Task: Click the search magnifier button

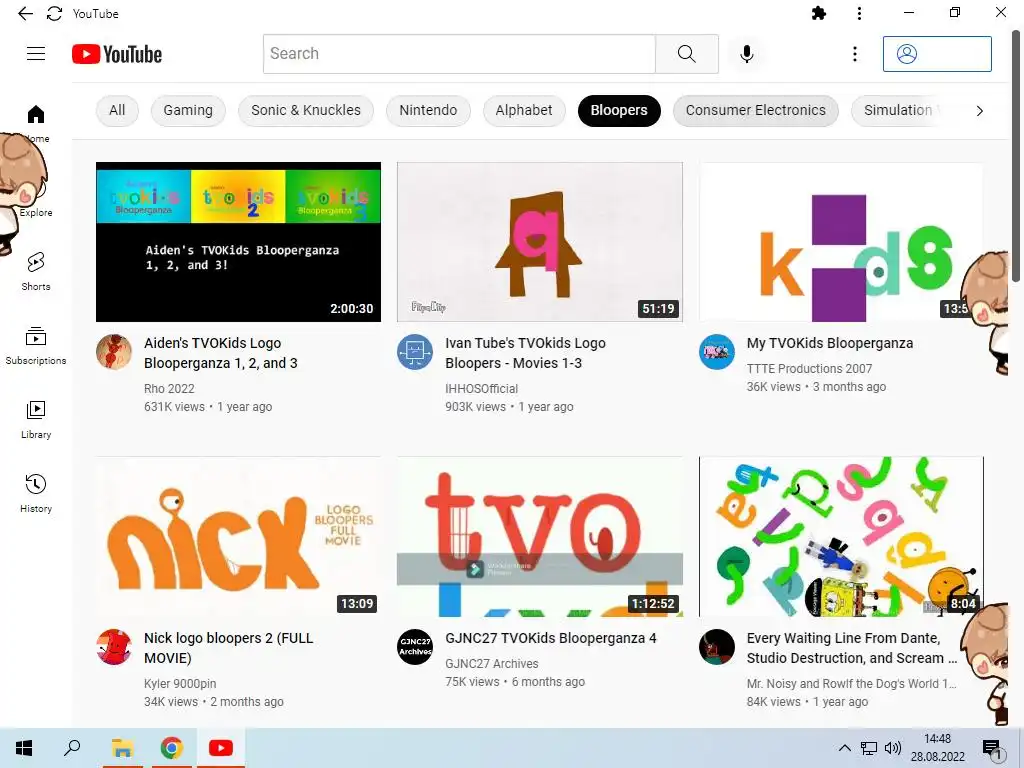Action: pyautogui.click(x=686, y=54)
